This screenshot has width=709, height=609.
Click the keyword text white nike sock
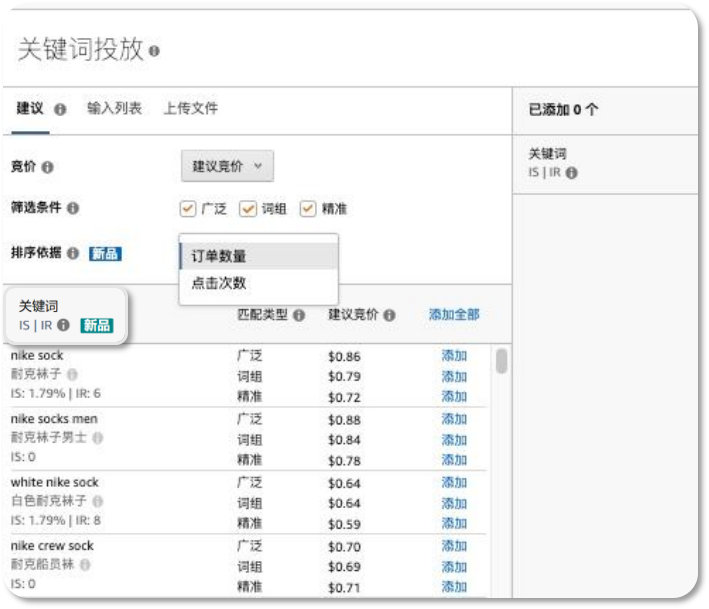coord(55,482)
